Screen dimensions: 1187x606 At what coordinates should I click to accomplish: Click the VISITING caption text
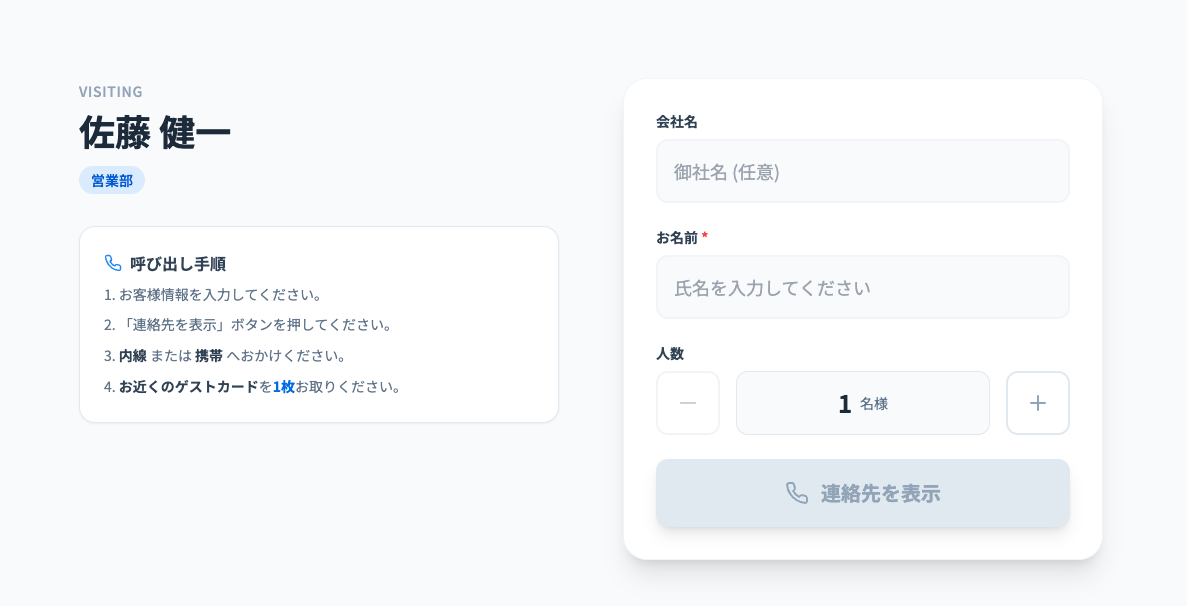[x=111, y=91]
